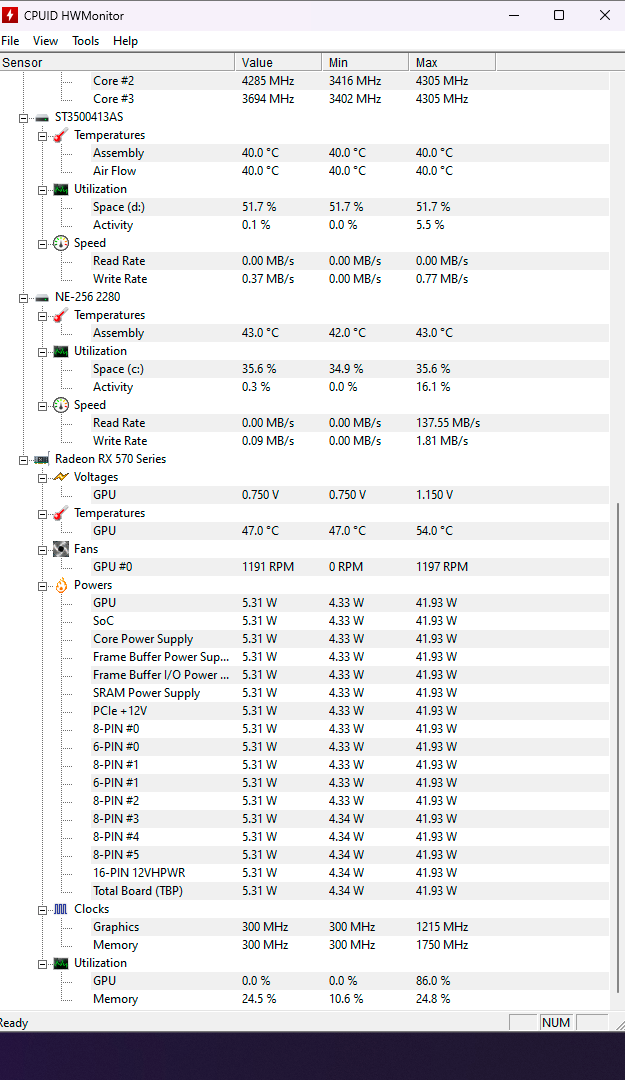Click the thermometer icon beside ST3500413AS Temperatures
Screen dimensions: 625x1080
click(x=61, y=135)
